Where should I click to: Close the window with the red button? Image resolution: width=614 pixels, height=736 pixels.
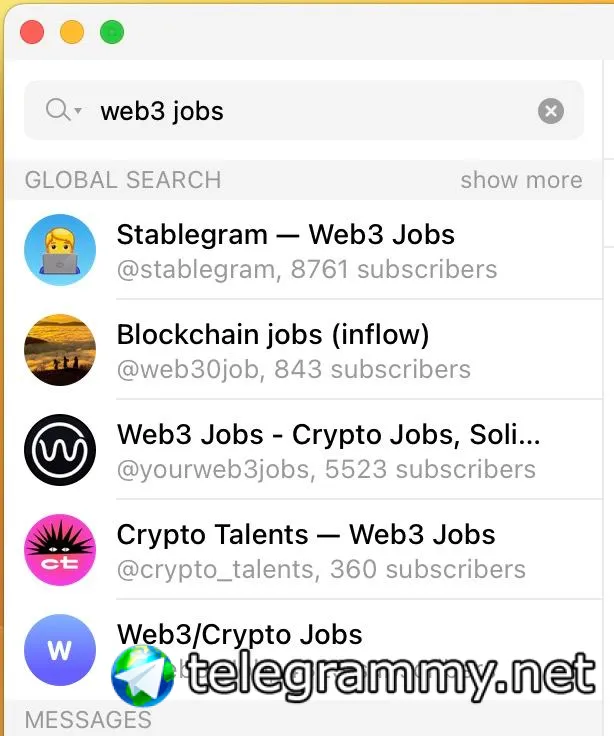point(32,32)
